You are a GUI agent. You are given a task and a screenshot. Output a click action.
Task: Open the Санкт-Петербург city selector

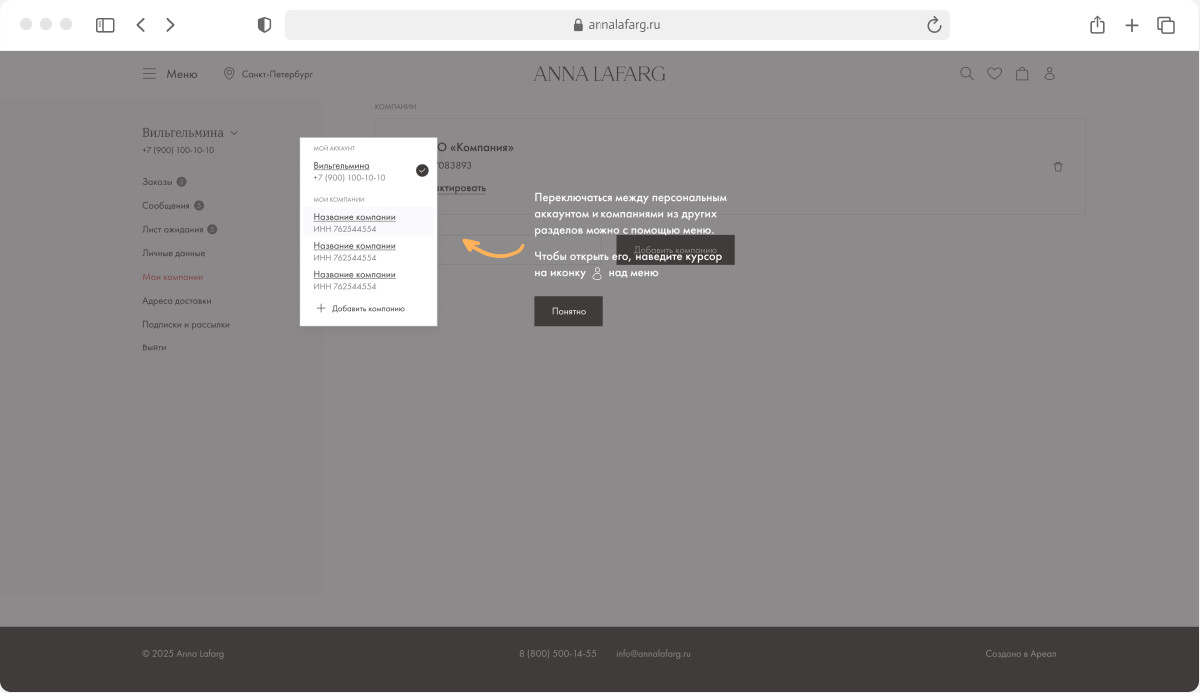tap(268, 74)
